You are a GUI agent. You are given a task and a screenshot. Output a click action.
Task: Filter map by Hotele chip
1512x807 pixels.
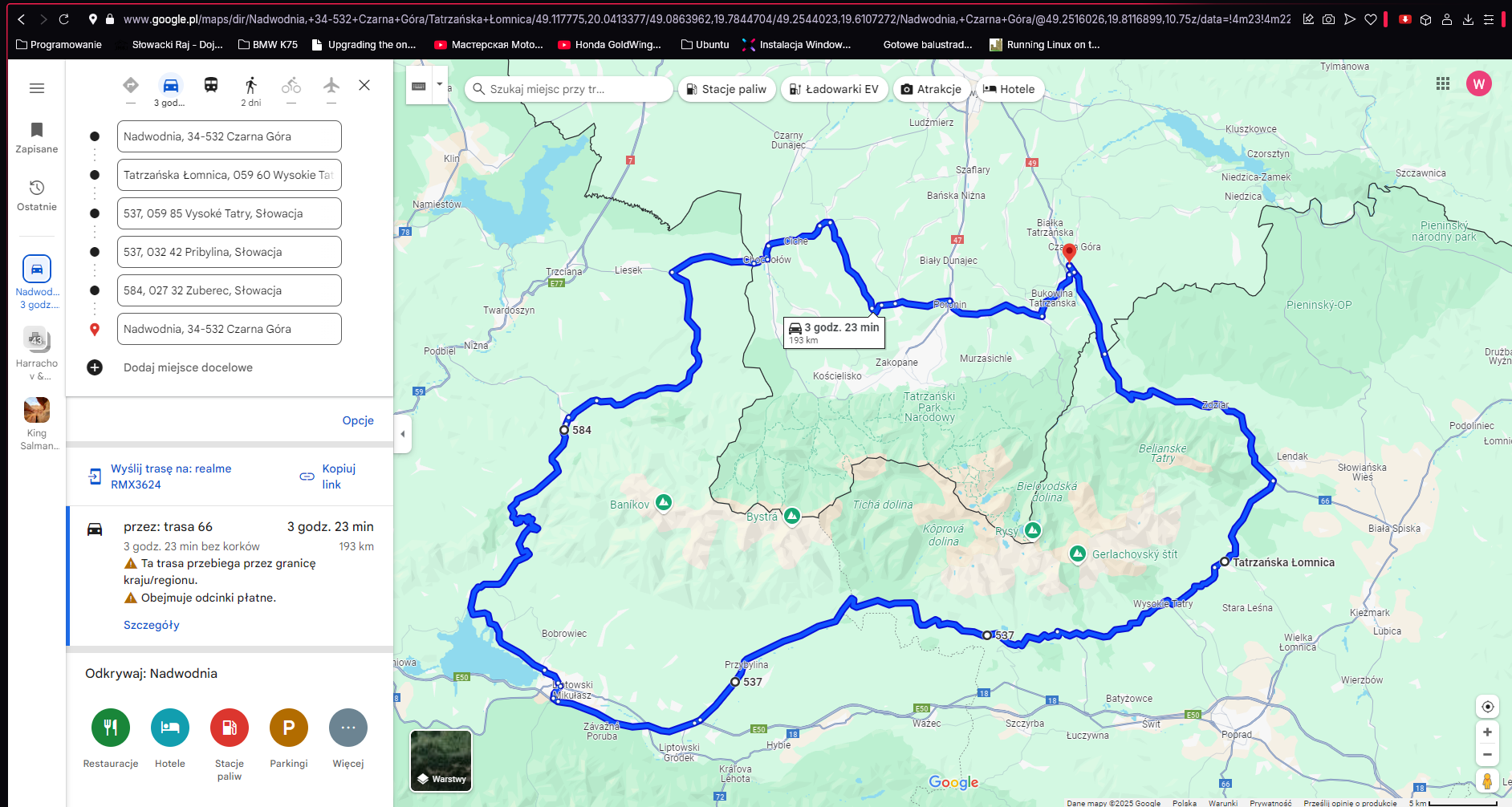pyautogui.click(x=1009, y=89)
